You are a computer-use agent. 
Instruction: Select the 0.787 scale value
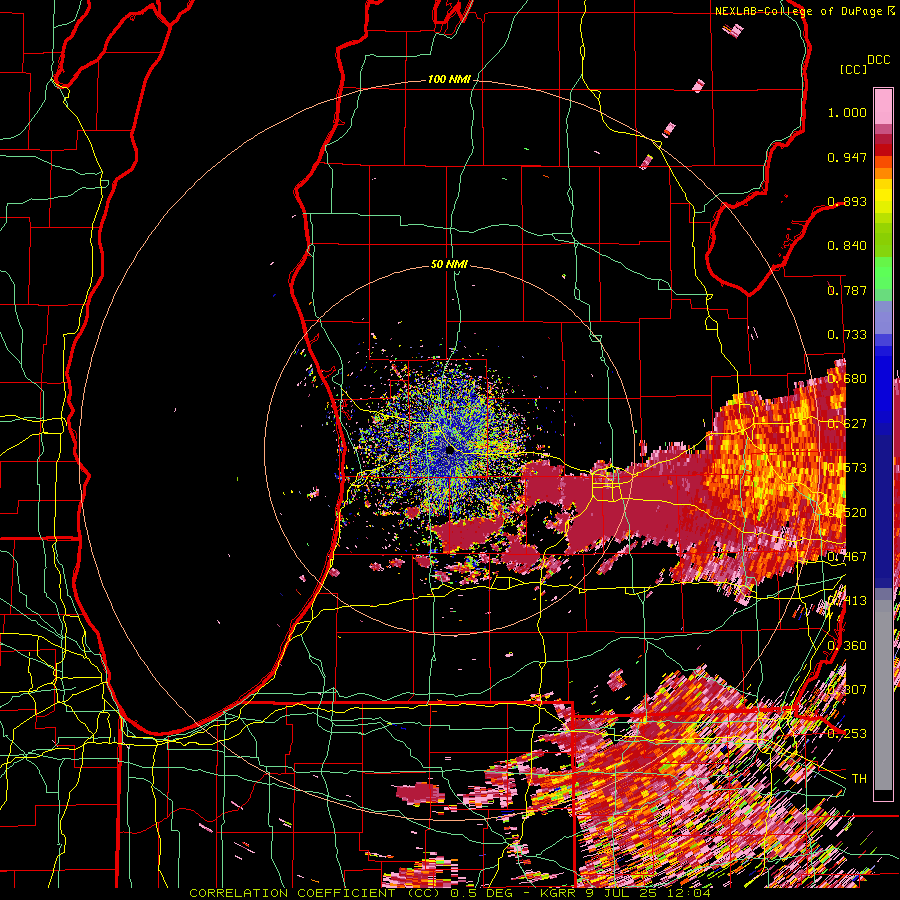point(847,290)
